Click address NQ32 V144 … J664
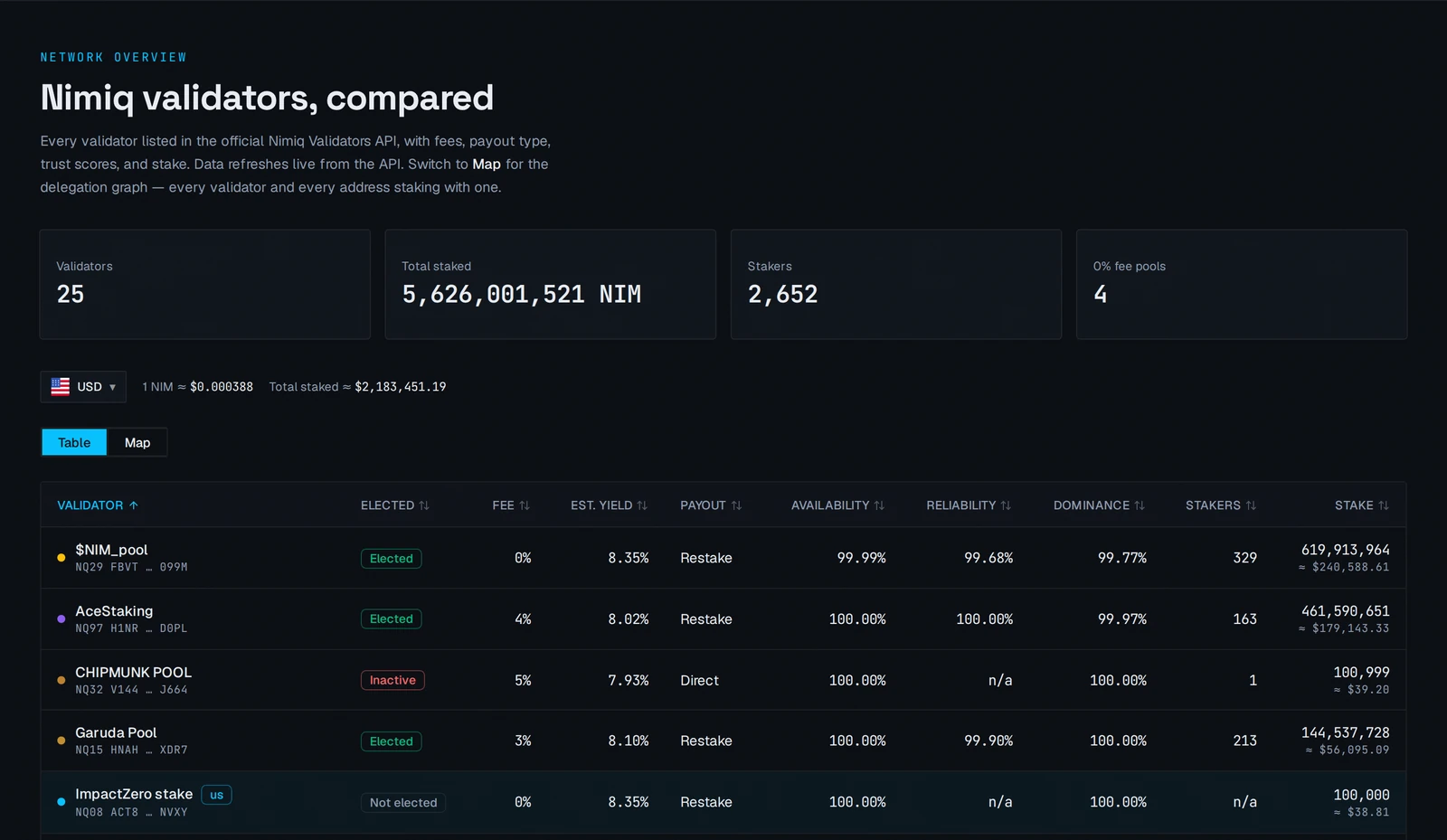Image resolution: width=1447 pixels, height=840 pixels. click(x=131, y=690)
